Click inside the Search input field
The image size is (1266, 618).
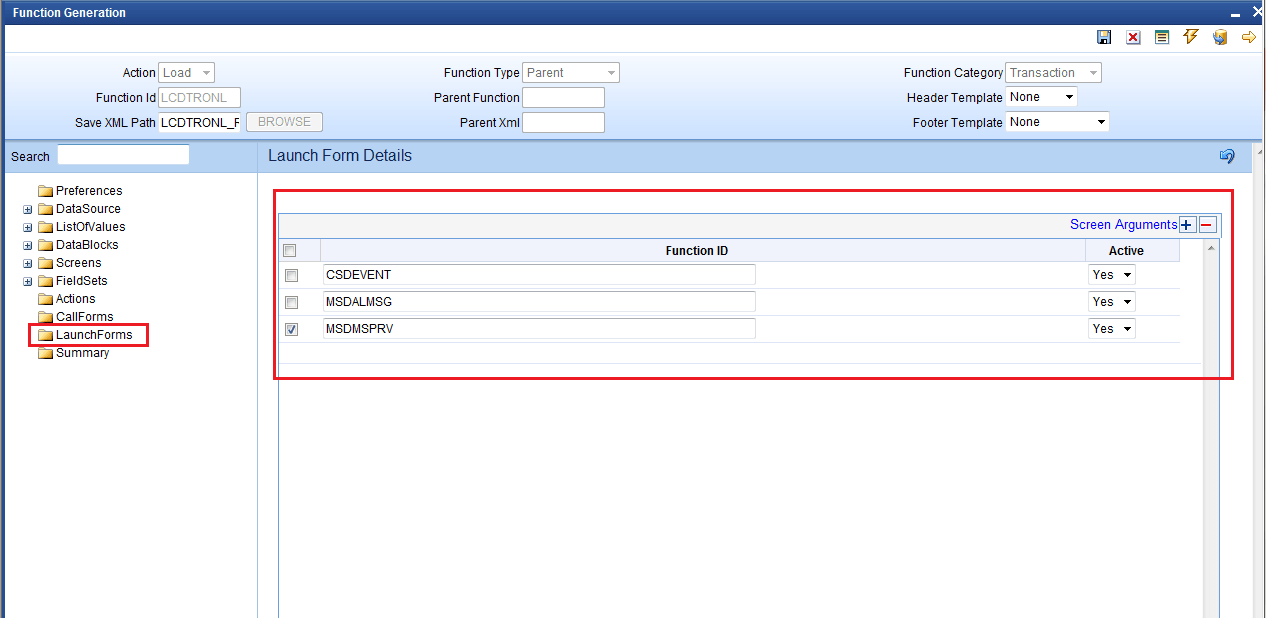point(122,153)
